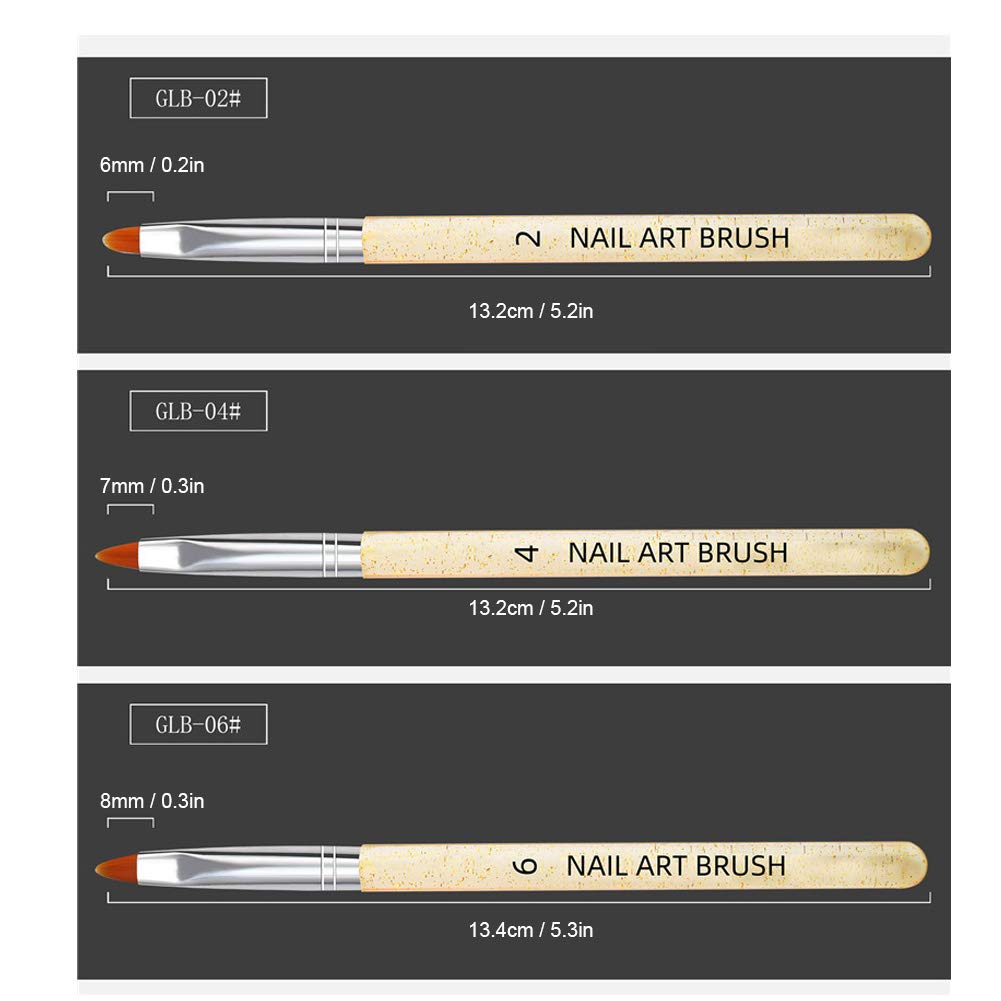Select the orange bristle tip of brush 6

(117, 868)
